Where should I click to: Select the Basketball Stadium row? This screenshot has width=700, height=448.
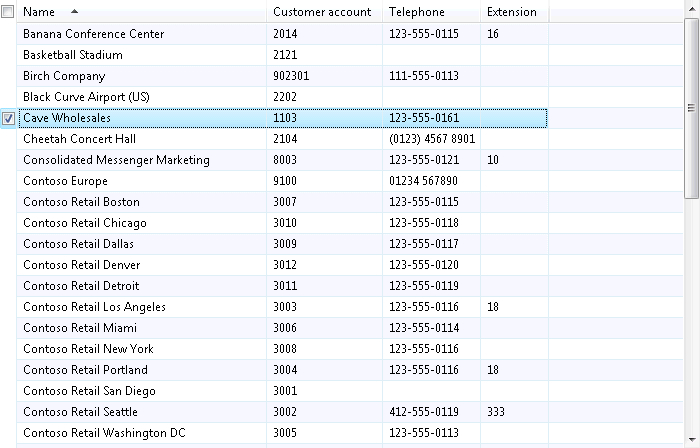pyautogui.click(x=350, y=55)
